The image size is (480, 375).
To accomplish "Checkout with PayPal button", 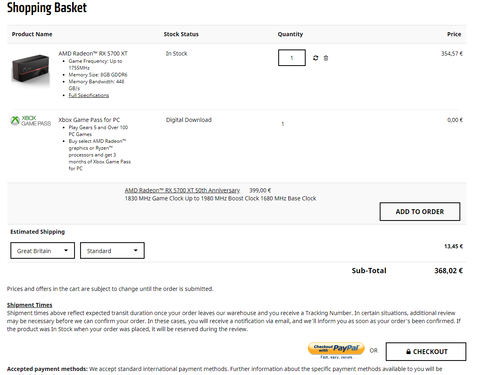I will (336, 350).
